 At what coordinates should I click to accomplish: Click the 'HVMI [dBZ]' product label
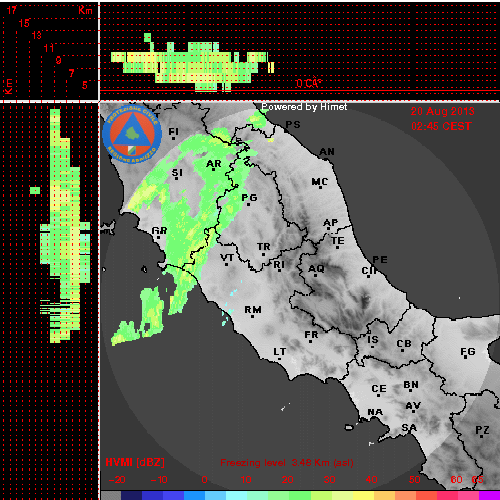pos(135,462)
